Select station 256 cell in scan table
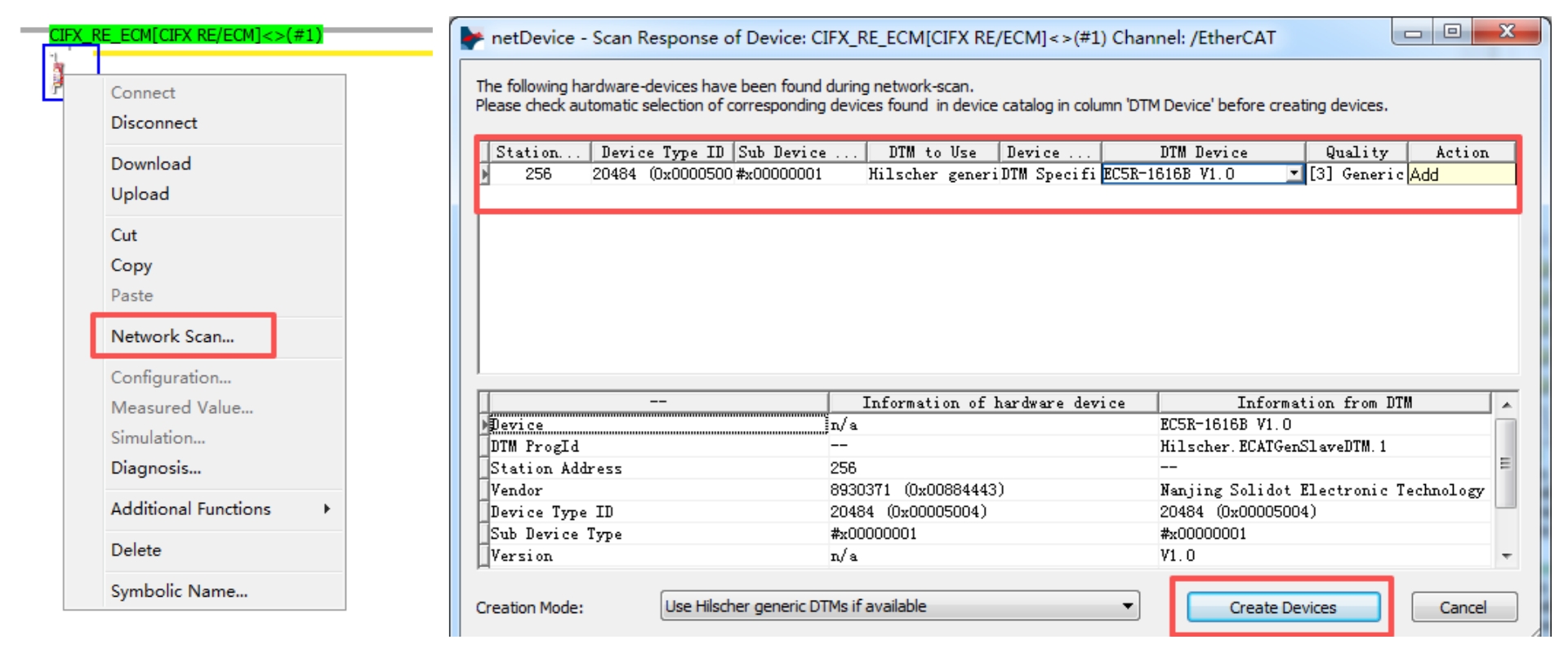Image resolution: width=1568 pixels, height=653 pixels. pos(539,174)
